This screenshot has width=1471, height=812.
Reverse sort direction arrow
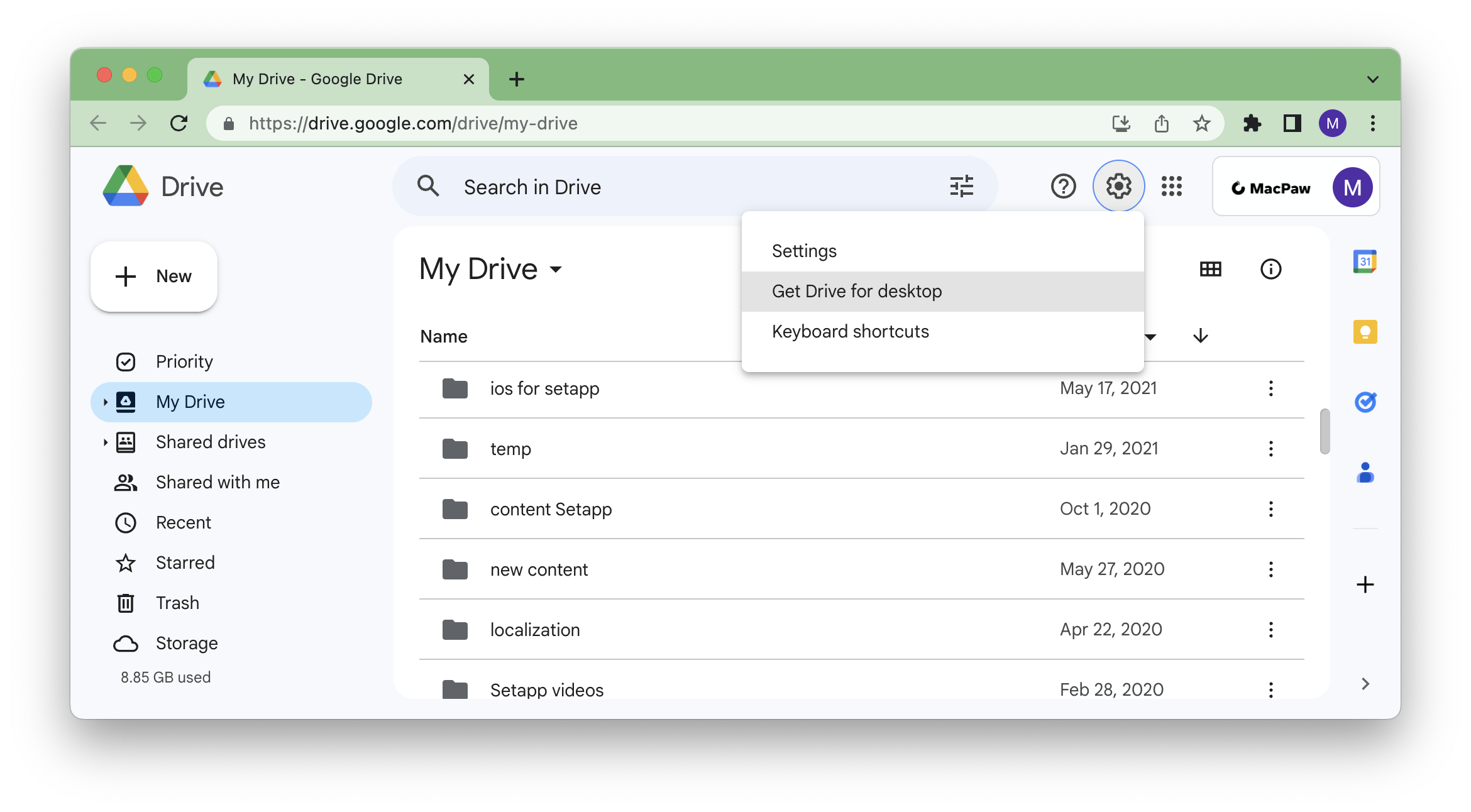[x=1200, y=336]
